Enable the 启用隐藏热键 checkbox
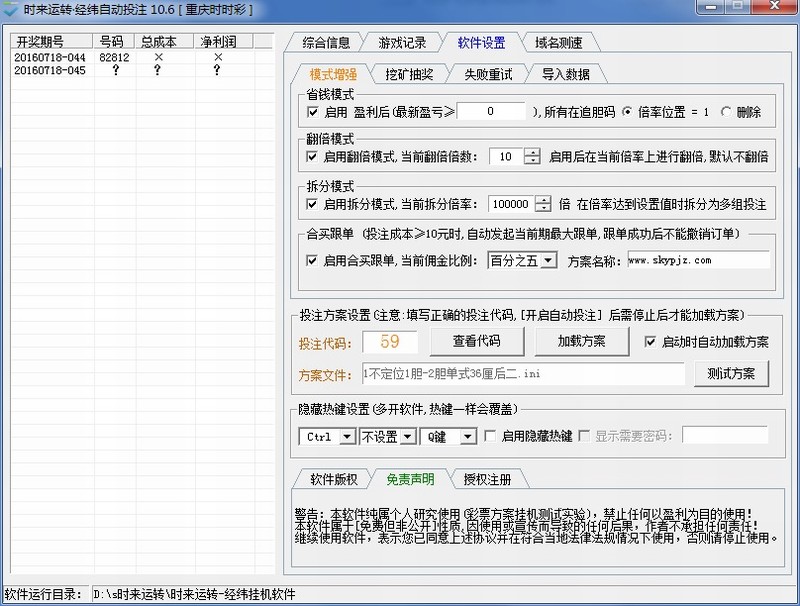The height and width of the screenshot is (606, 800). 490,436
